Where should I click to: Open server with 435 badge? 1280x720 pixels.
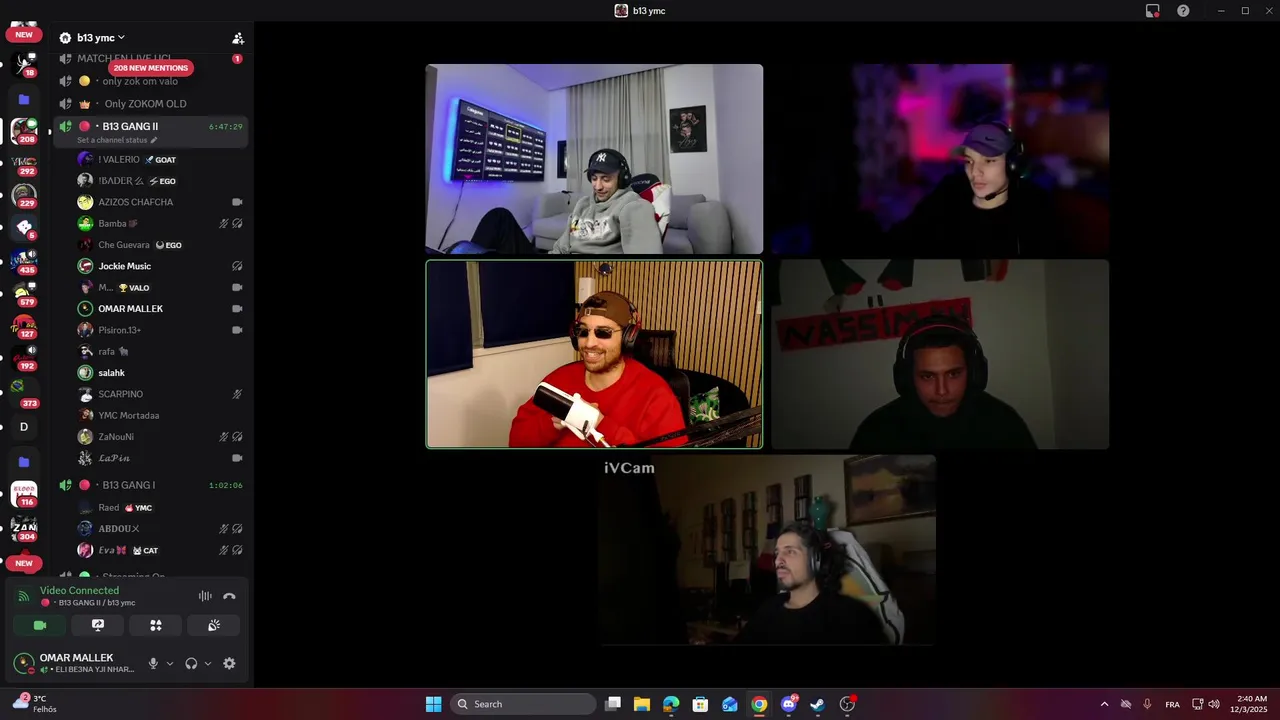[24, 261]
